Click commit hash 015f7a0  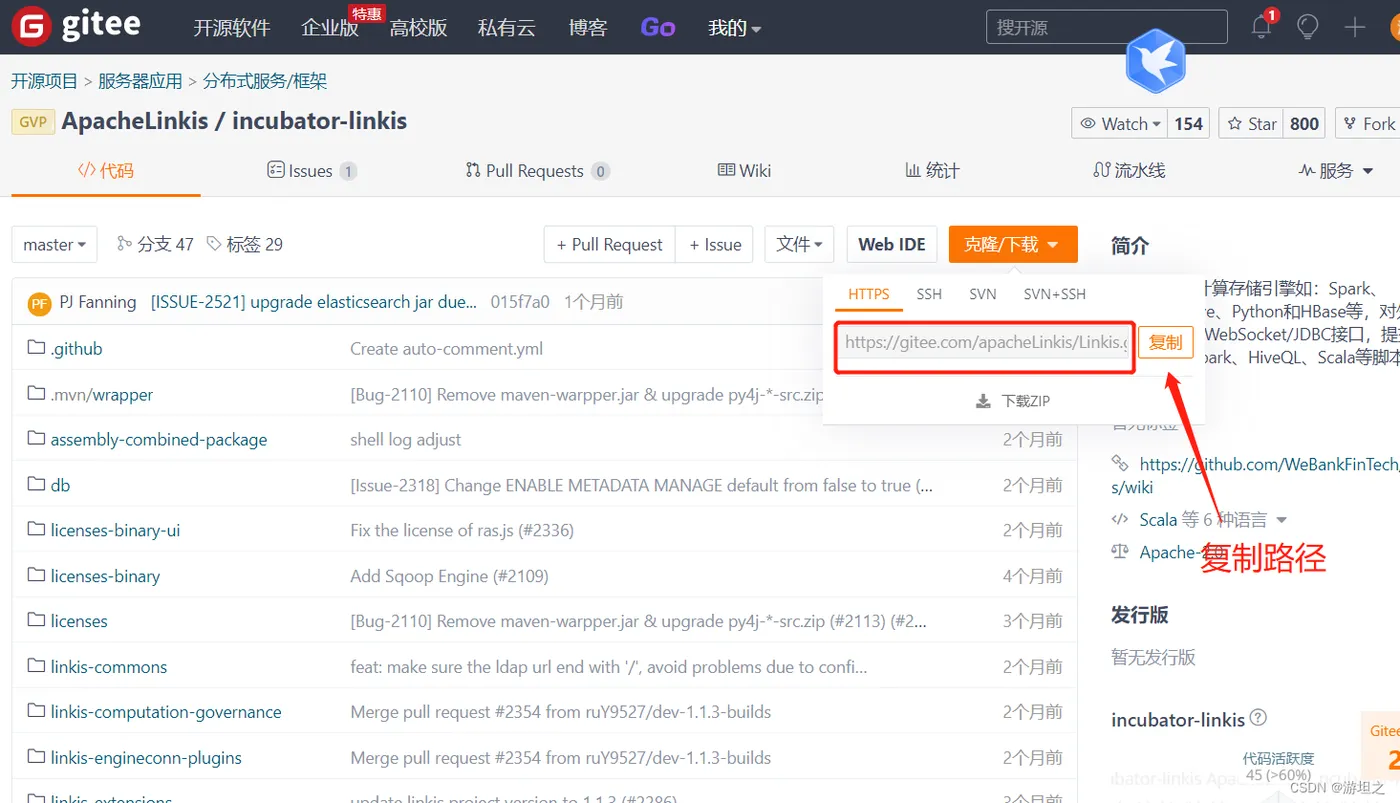pyautogui.click(x=520, y=302)
